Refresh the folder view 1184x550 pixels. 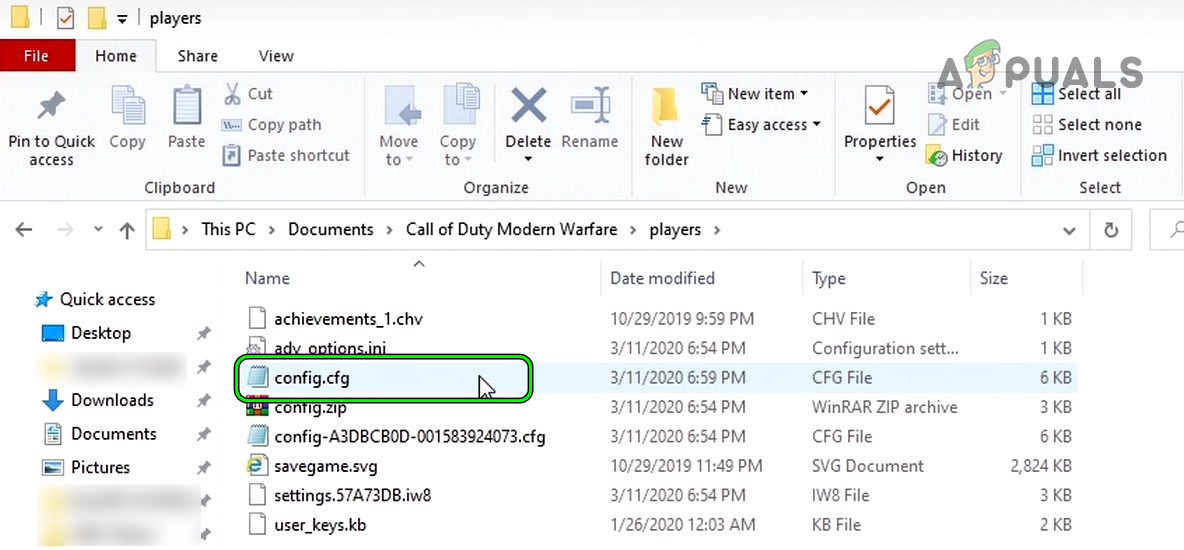tap(1111, 230)
